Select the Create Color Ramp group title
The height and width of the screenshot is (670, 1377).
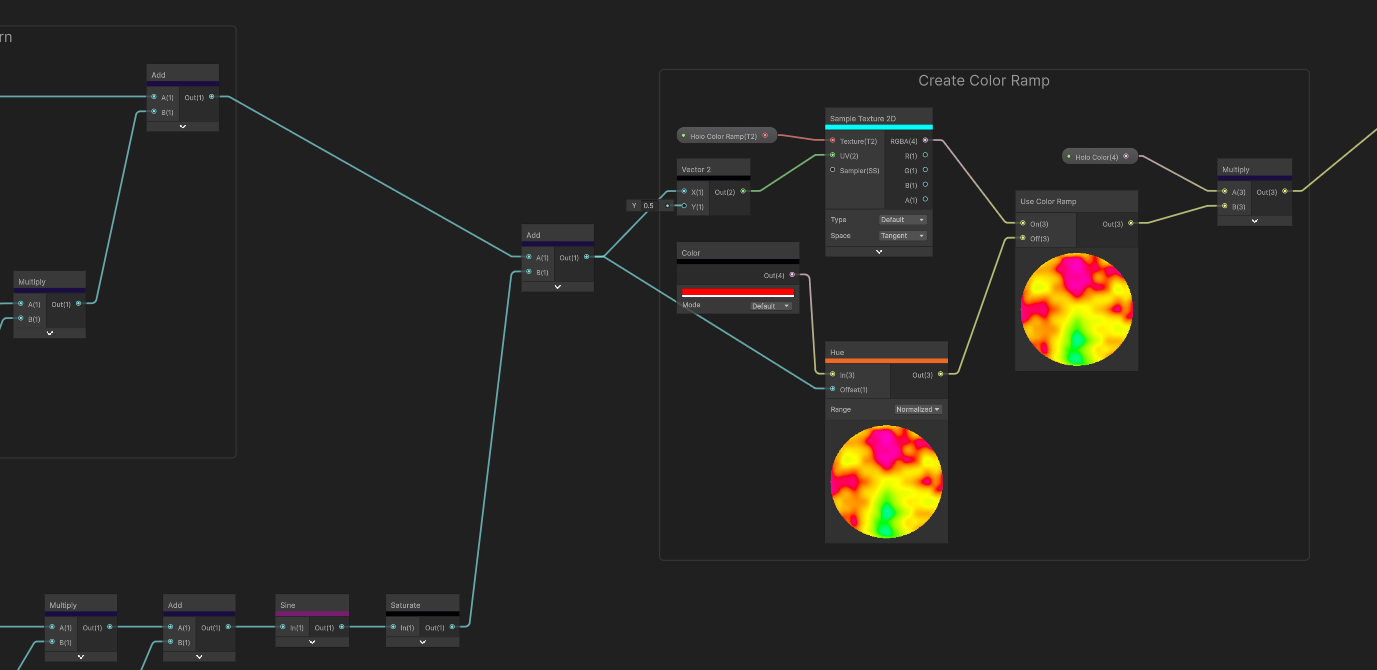984,81
